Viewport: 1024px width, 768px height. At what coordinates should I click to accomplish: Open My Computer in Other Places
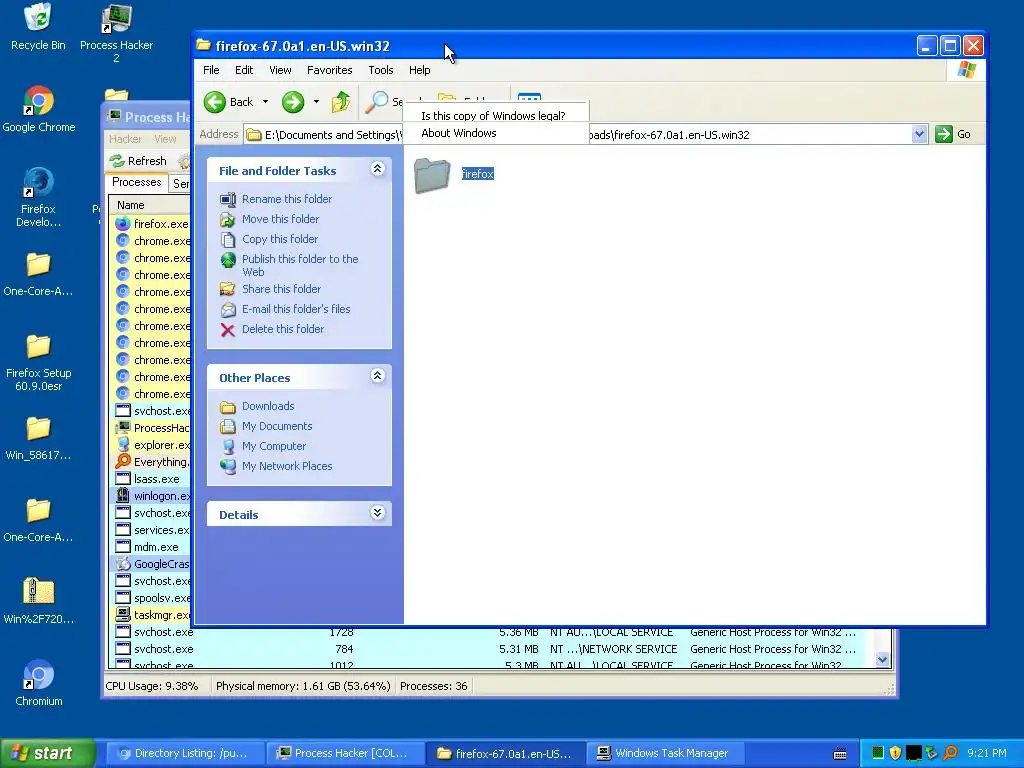click(274, 446)
